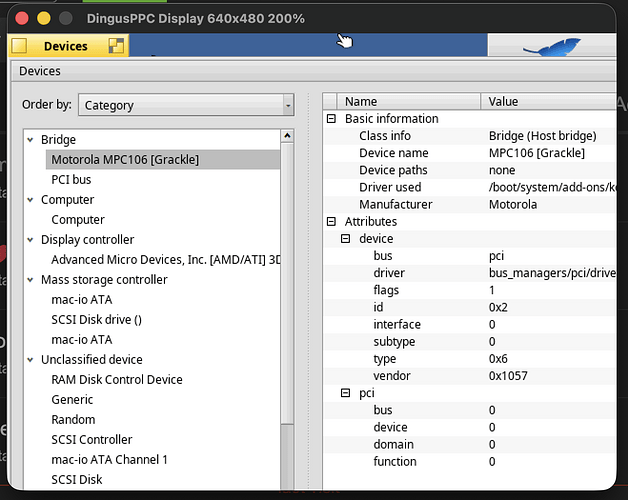
Task: Collapse the pci attributes group
Action: pyautogui.click(x=345, y=393)
